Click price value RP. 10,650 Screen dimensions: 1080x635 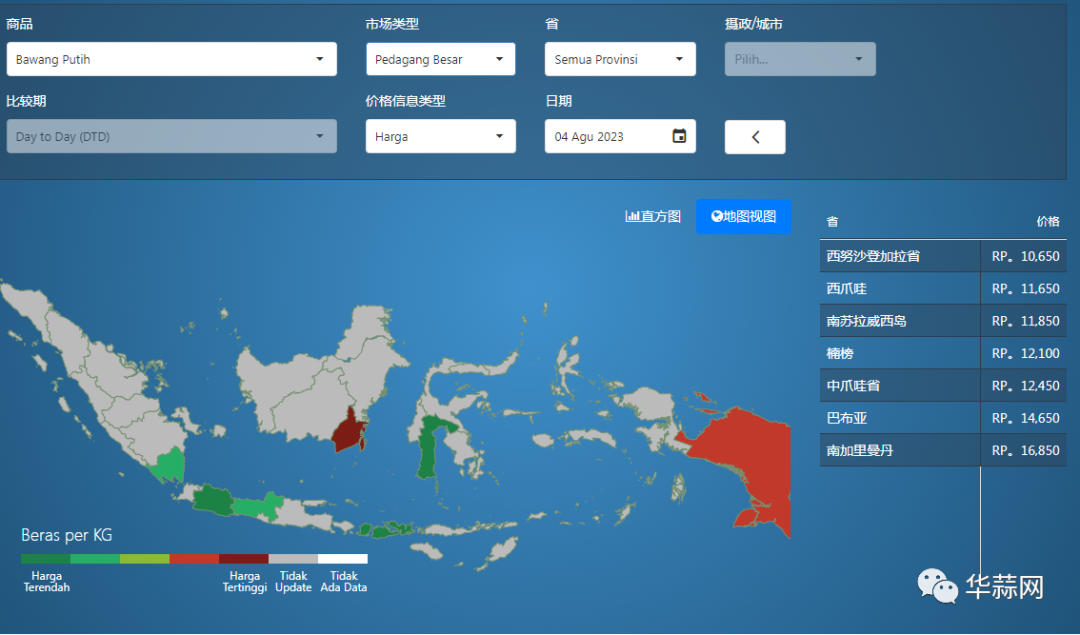point(1026,256)
